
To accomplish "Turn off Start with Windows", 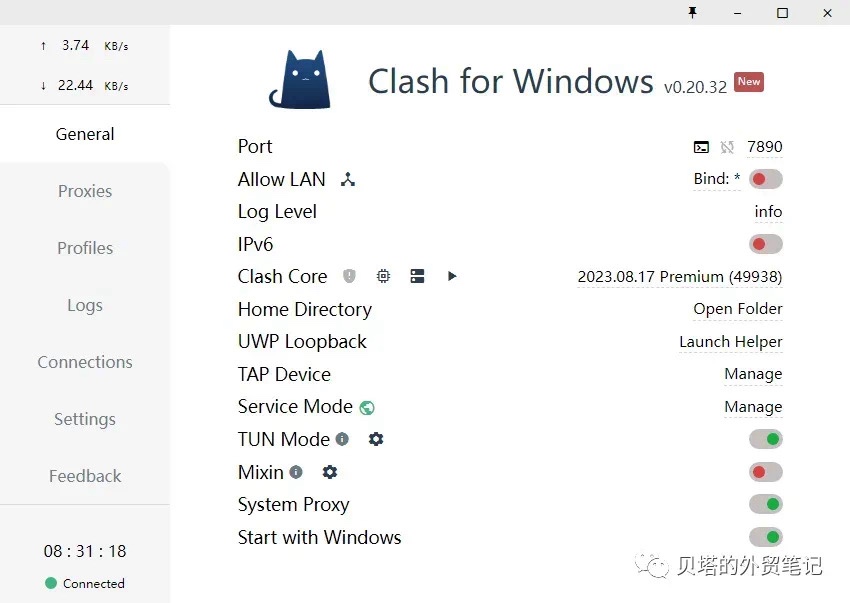I will [x=765, y=537].
